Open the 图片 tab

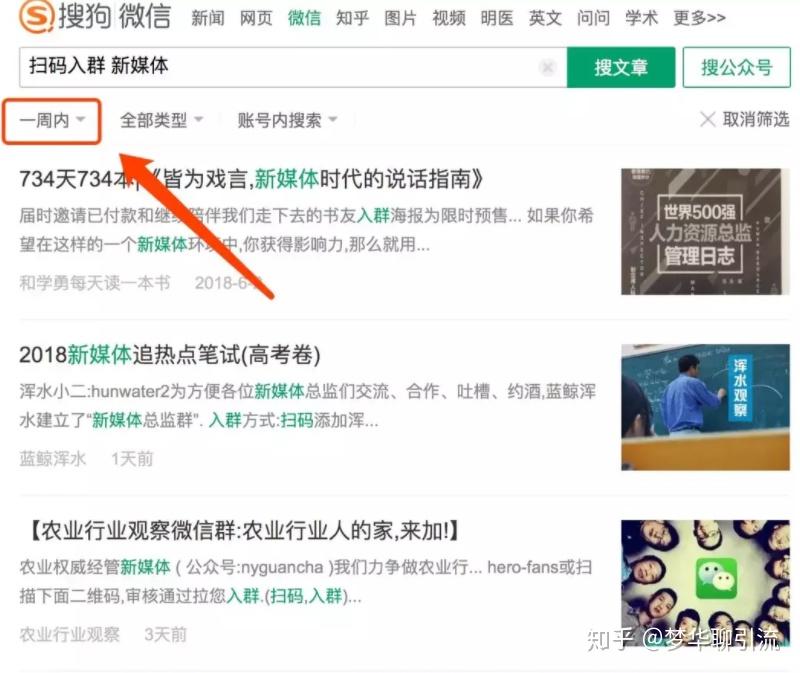pos(401,18)
